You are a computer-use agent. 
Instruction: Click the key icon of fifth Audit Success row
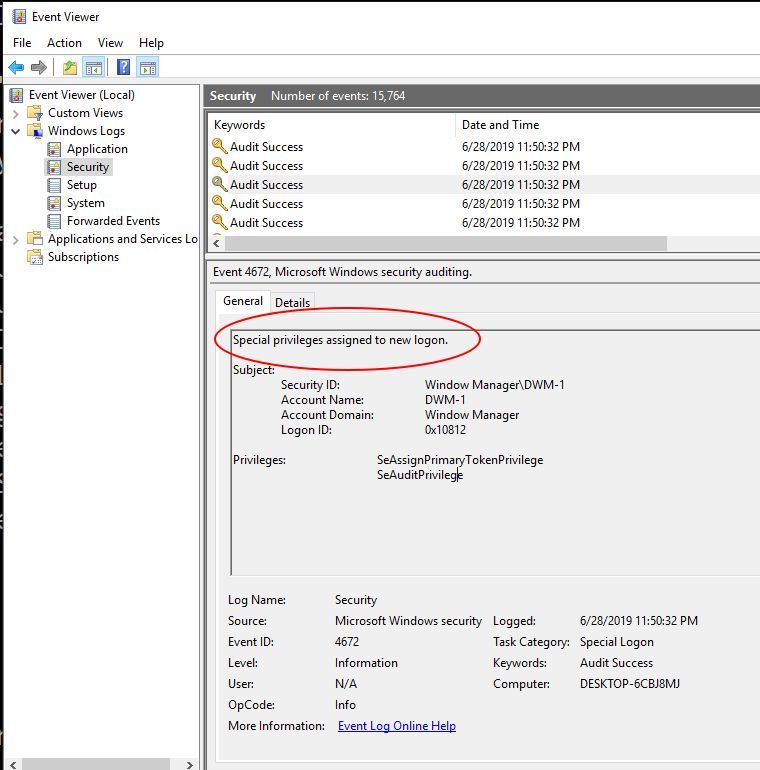point(219,222)
